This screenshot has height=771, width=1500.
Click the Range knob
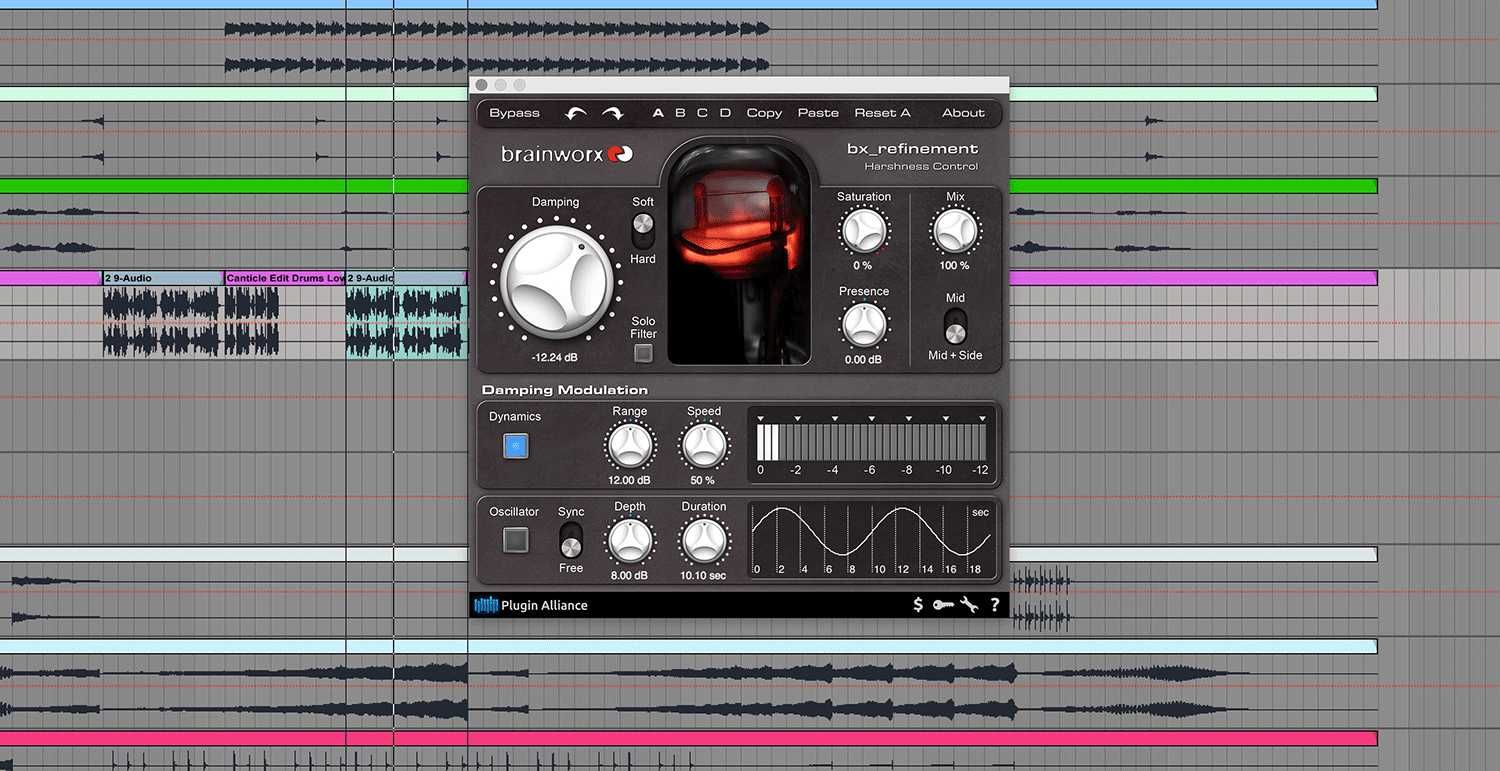click(630, 446)
